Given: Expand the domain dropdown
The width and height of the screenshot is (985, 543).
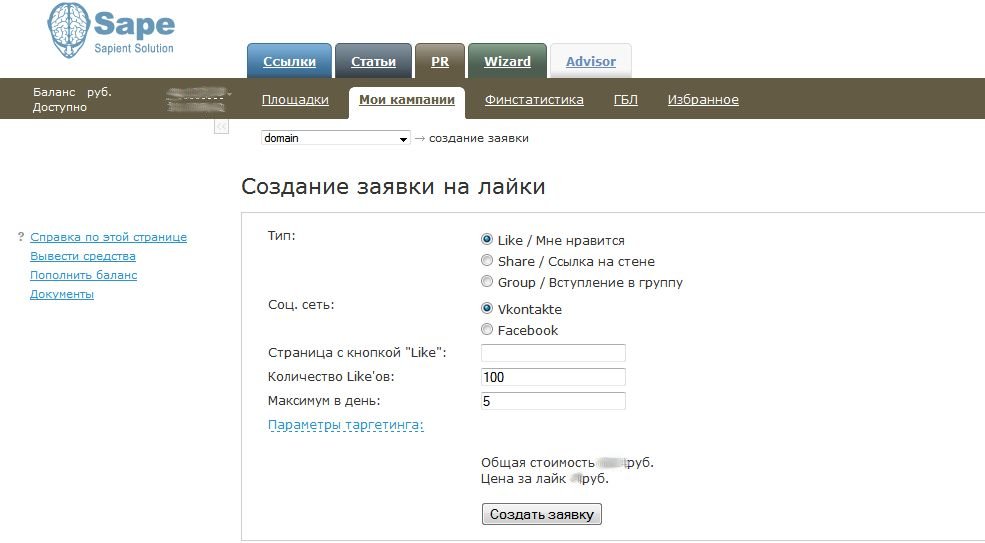Looking at the screenshot, I should pos(335,138).
